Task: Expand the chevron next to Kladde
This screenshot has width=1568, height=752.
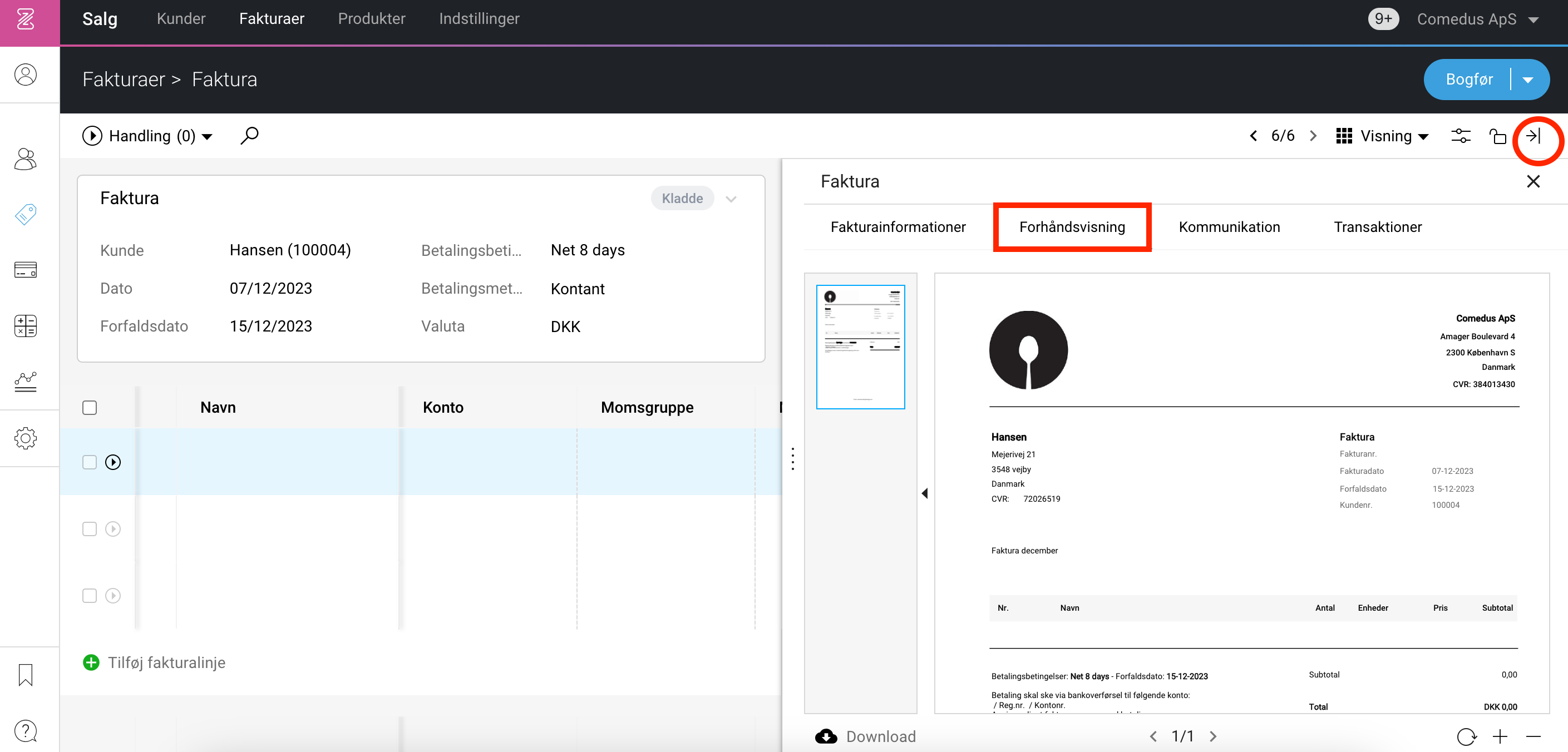Action: [x=731, y=199]
